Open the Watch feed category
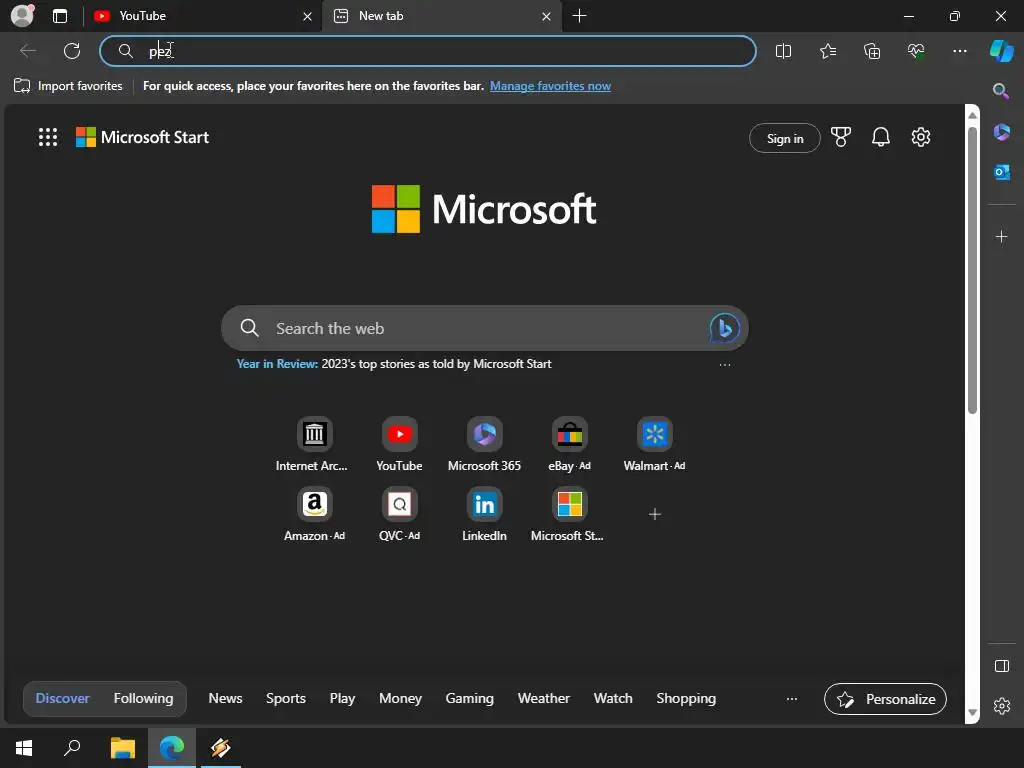The height and width of the screenshot is (768, 1024). [x=613, y=698]
